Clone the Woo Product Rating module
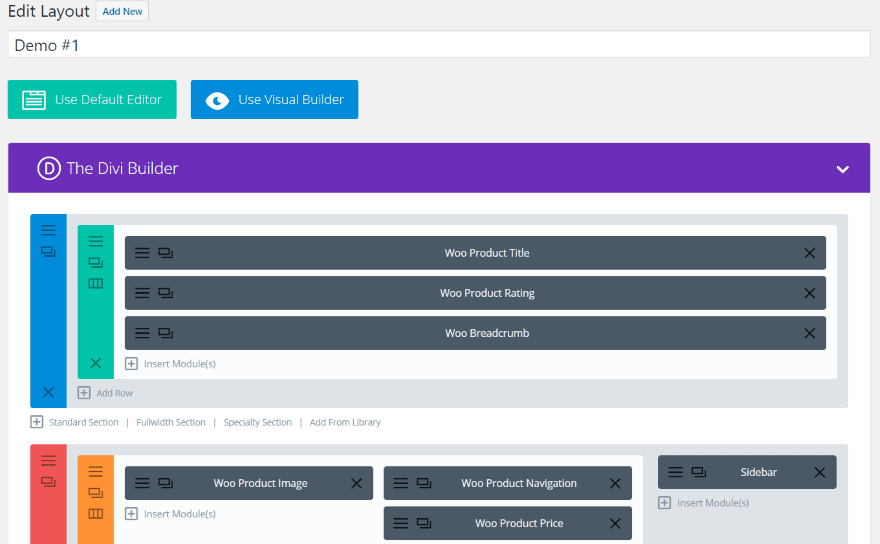 [x=166, y=293]
